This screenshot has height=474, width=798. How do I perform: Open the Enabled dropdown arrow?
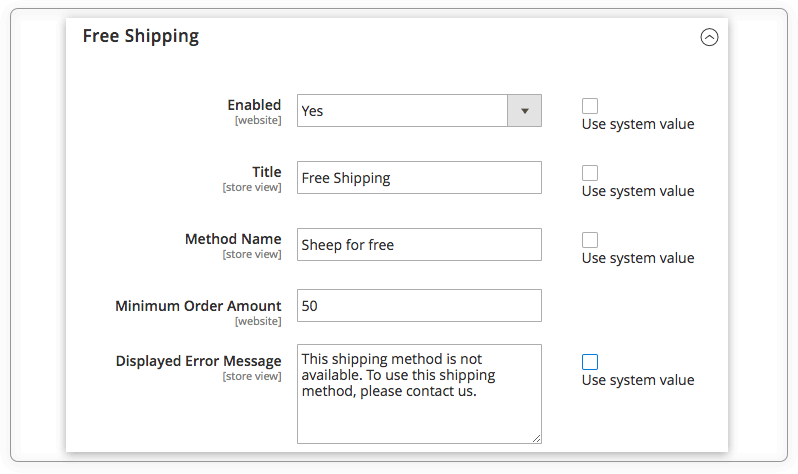pos(524,110)
